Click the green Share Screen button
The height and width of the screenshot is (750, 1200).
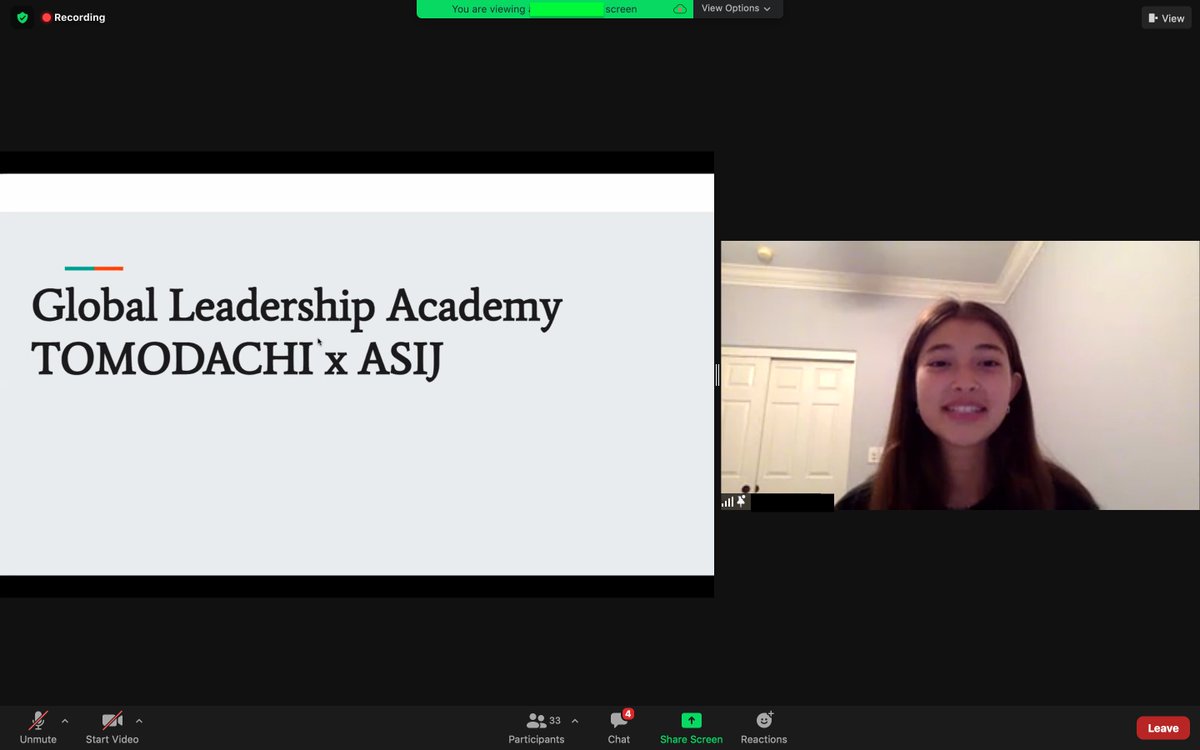(691, 727)
